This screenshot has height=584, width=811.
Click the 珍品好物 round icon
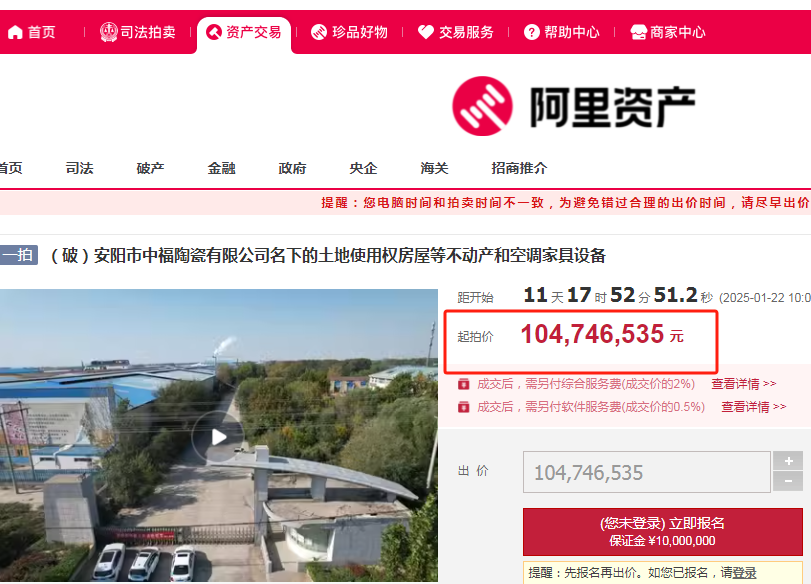tap(319, 32)
